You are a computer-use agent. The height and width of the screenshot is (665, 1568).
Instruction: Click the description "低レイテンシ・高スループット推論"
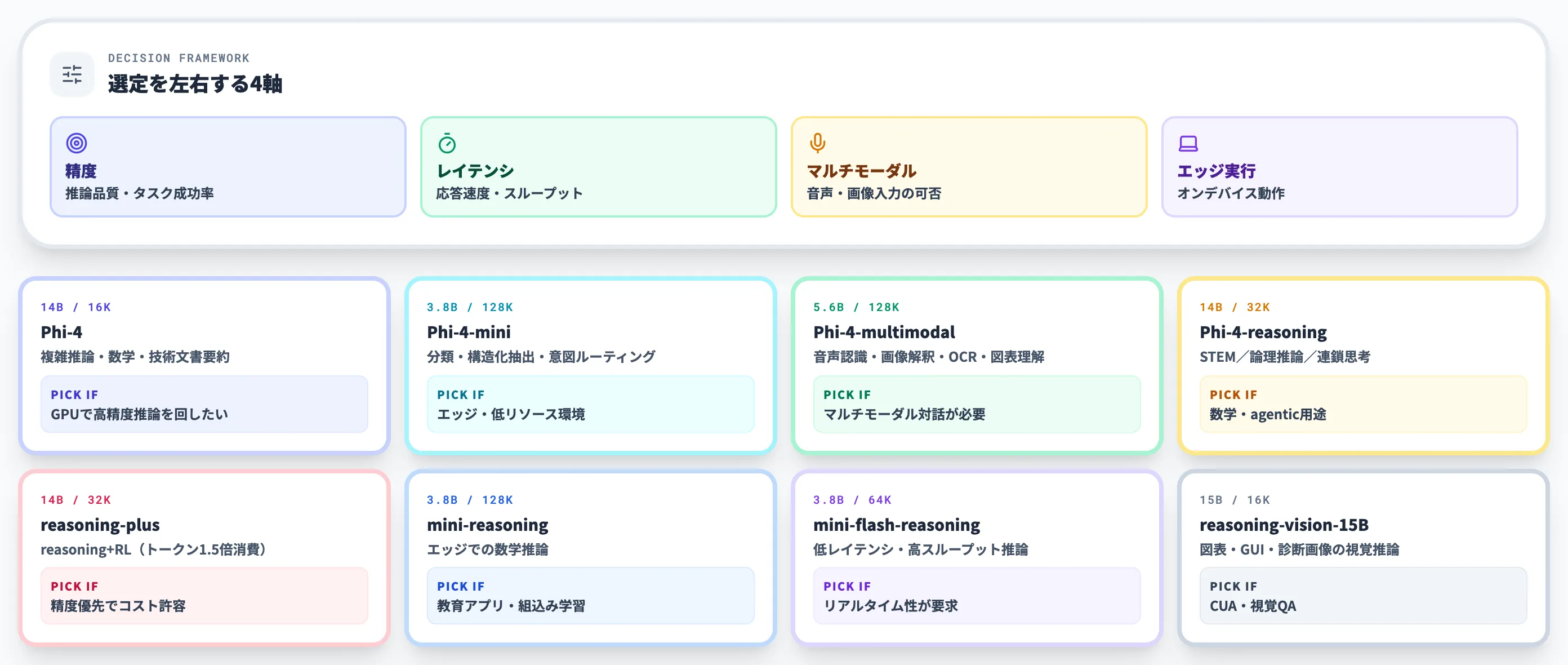920,549
